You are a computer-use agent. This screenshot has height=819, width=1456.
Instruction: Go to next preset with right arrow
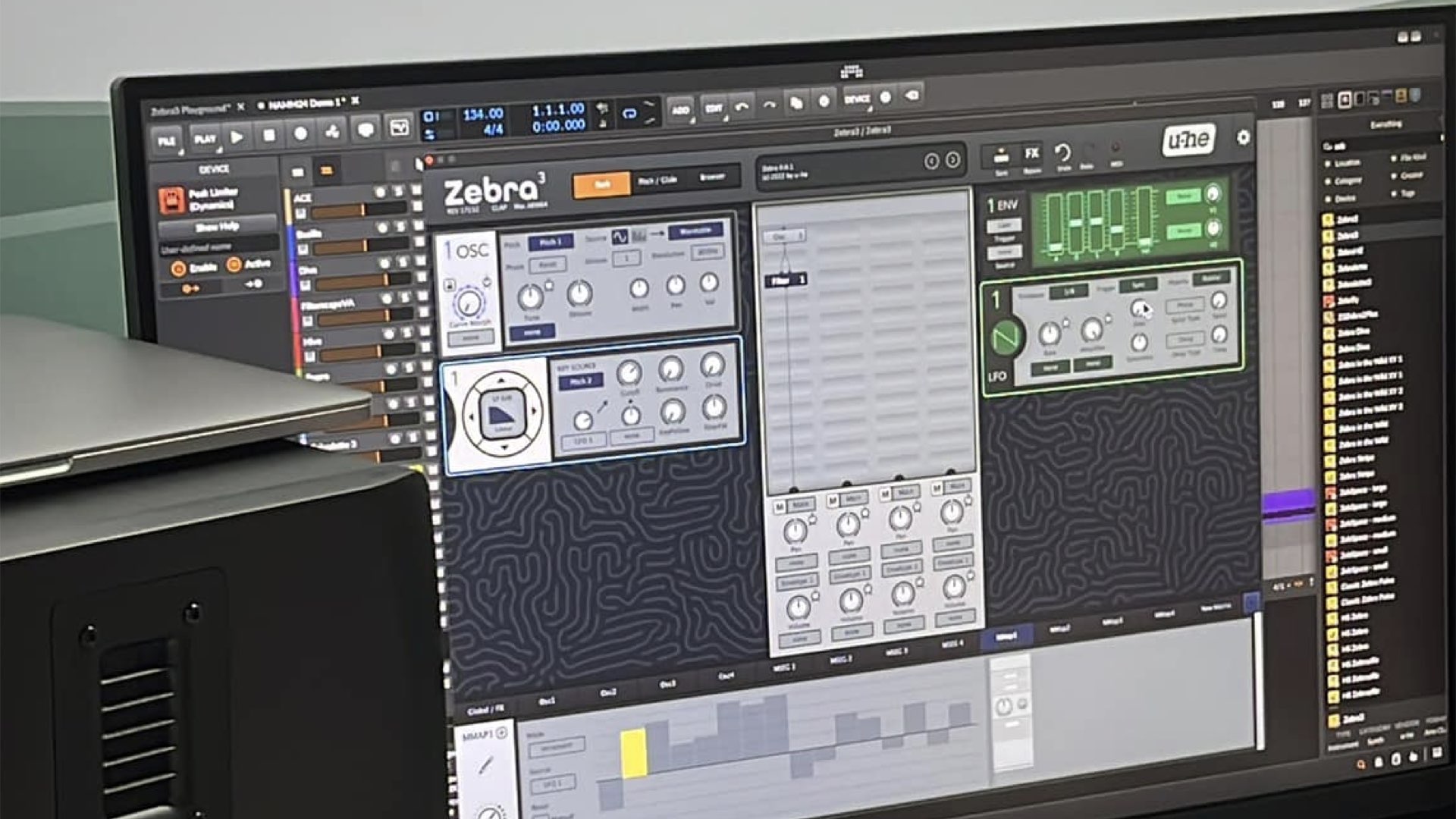[x=952, y=160]
